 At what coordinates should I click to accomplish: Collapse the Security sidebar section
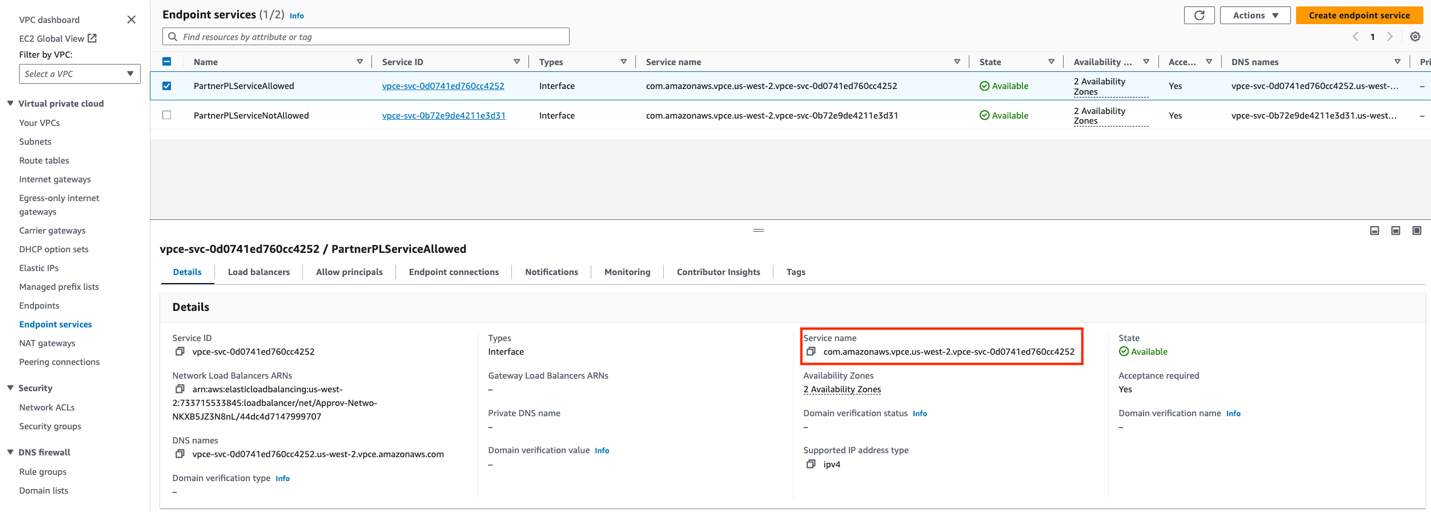[x=10, y=388]
